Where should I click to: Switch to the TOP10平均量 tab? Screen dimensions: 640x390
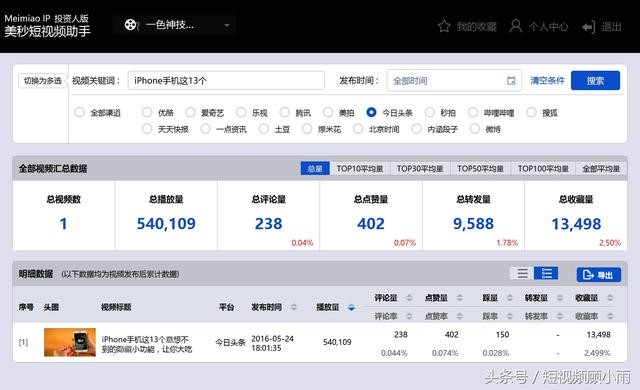click(360, 168)
